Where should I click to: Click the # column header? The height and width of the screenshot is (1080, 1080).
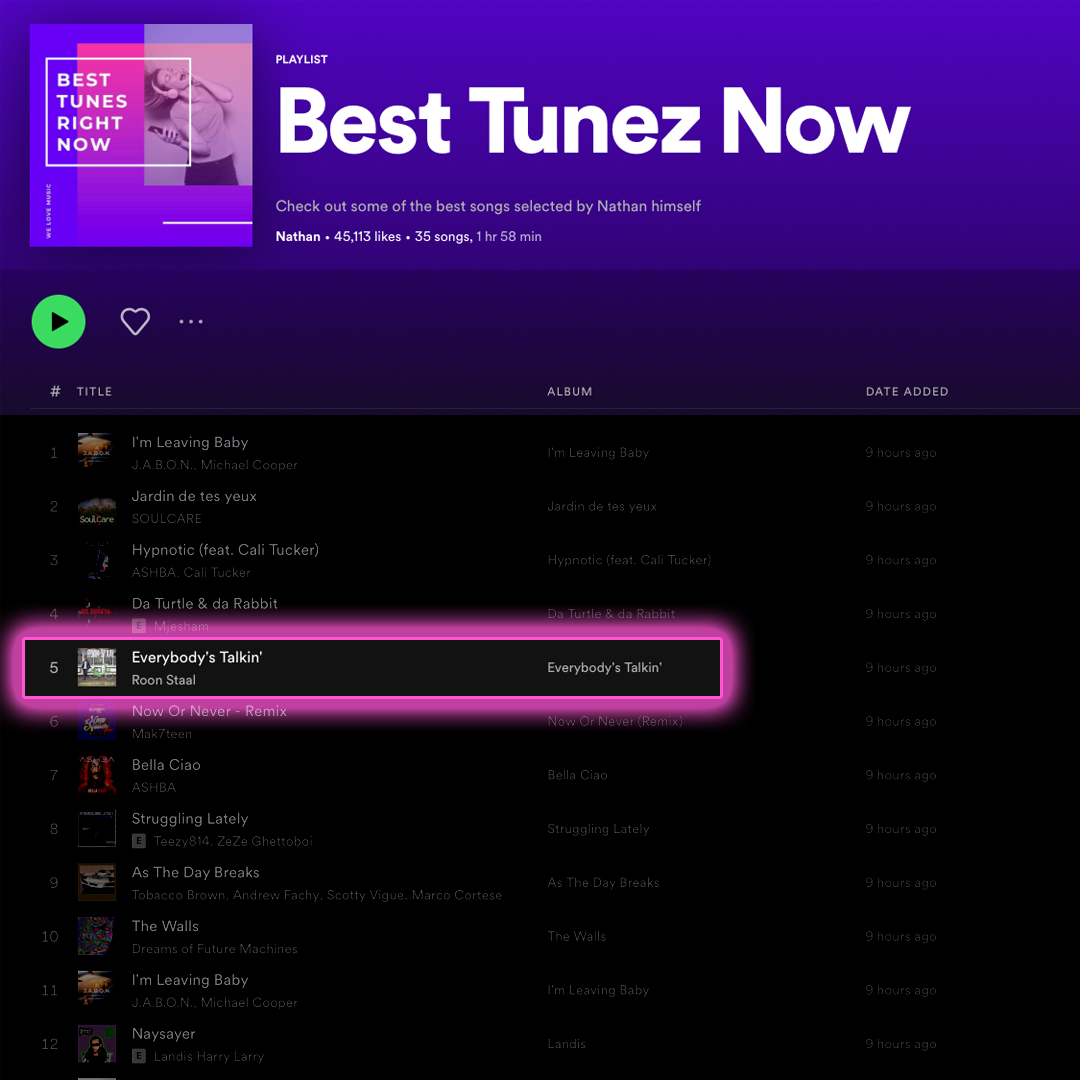(55, 391)
